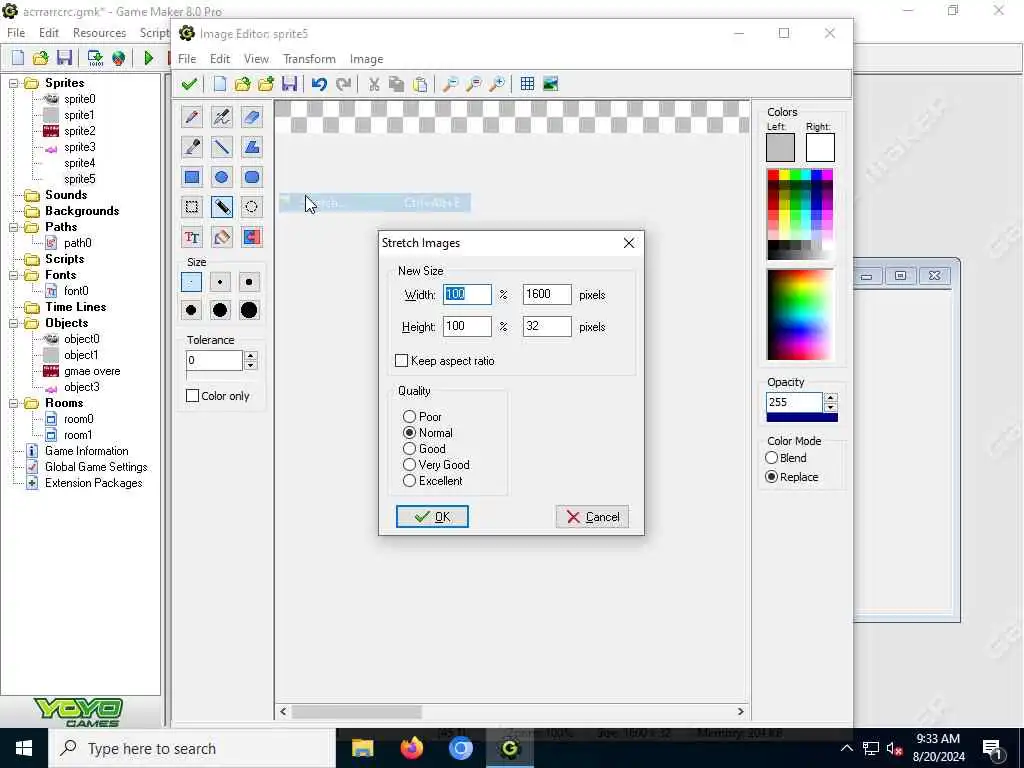Click the Width pixels field showing 1600
The image size is (1024, 768).
[547, 295]
